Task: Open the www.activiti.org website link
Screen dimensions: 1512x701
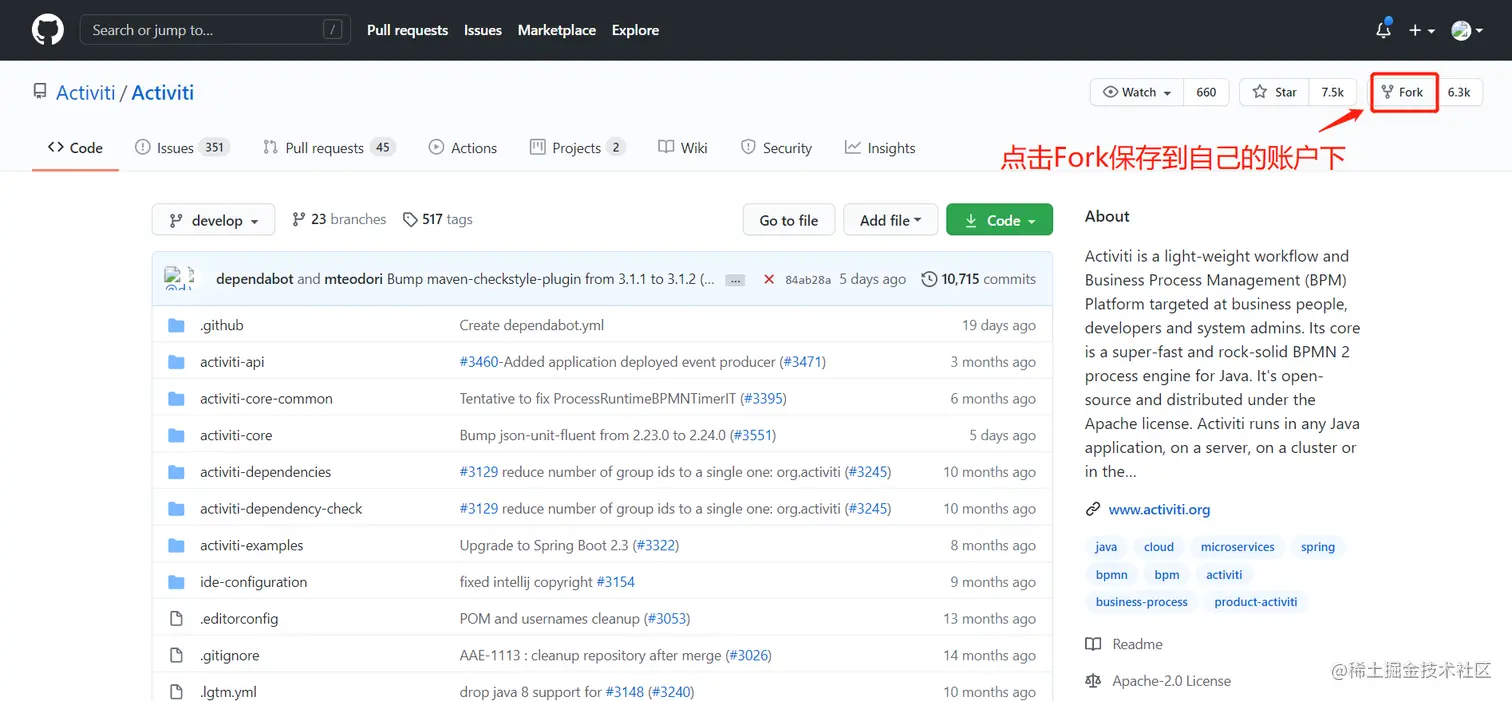Action: 1159,509
